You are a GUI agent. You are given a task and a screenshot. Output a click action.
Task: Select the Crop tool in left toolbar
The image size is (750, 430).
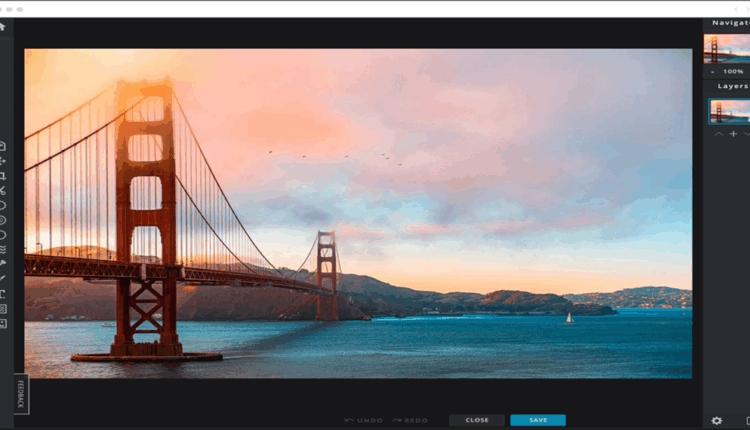[x=4, y=175]
